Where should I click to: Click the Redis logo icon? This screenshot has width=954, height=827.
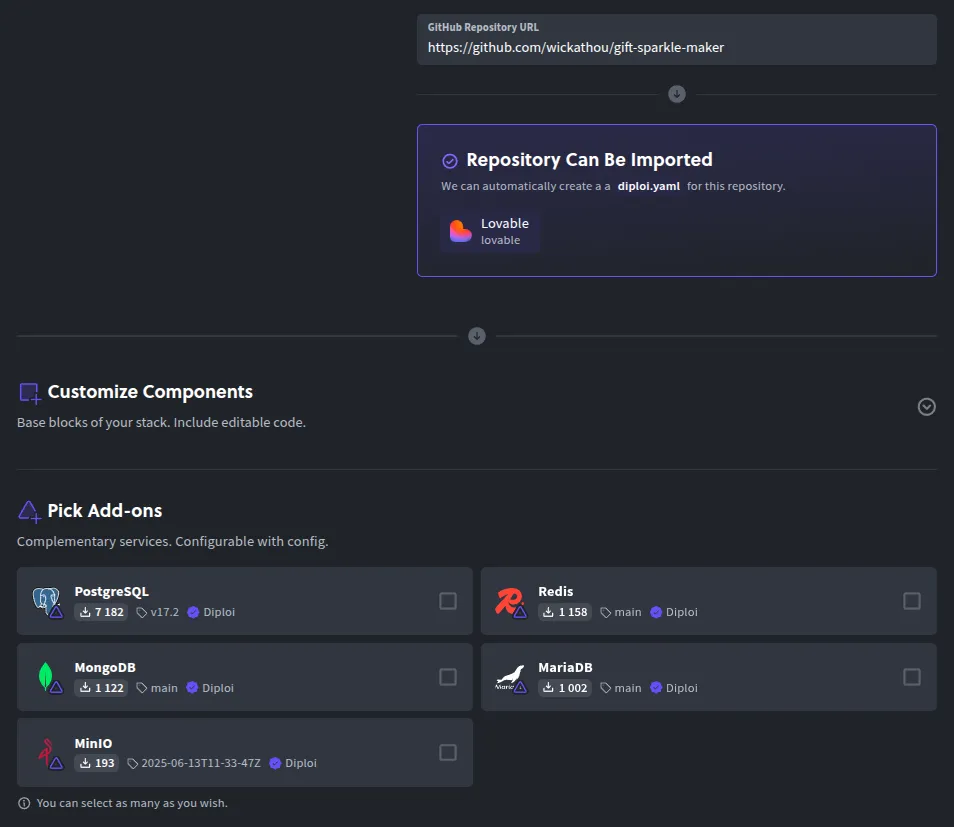pyautogui.click(x=509, y=600)
